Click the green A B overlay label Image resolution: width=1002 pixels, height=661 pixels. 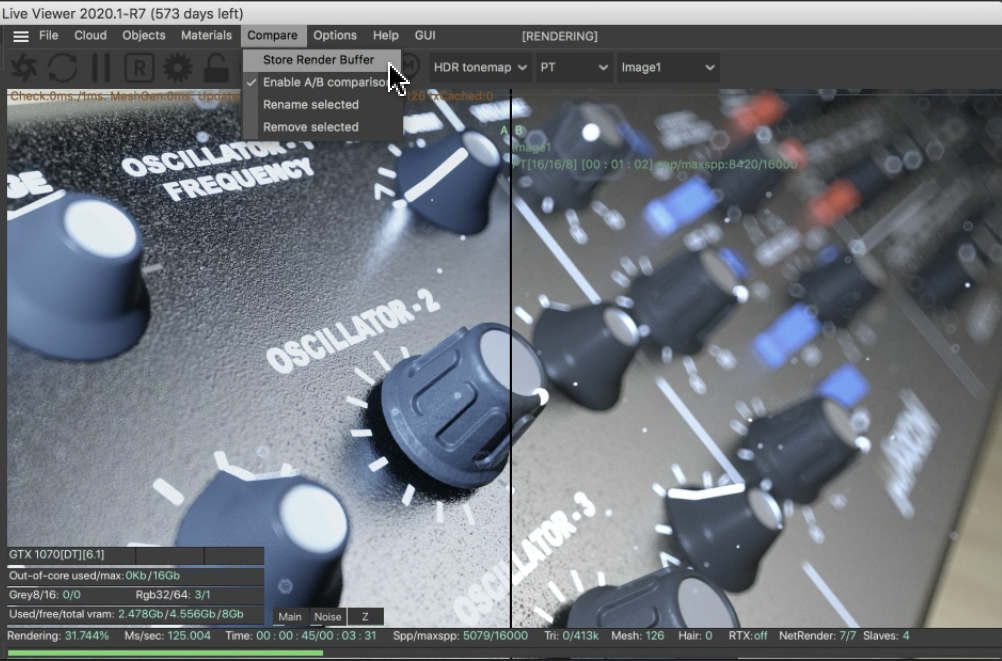click(x=512, y=130)
